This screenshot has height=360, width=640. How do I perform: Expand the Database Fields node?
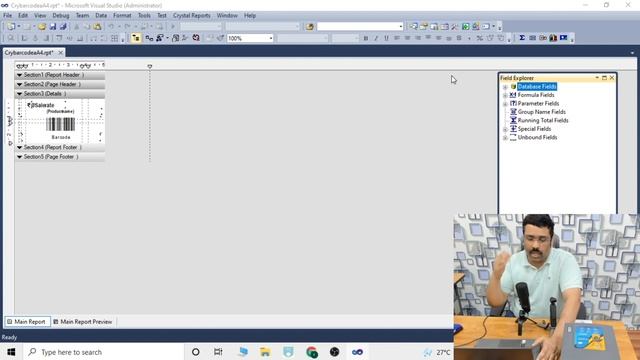(x=505, y=87)
